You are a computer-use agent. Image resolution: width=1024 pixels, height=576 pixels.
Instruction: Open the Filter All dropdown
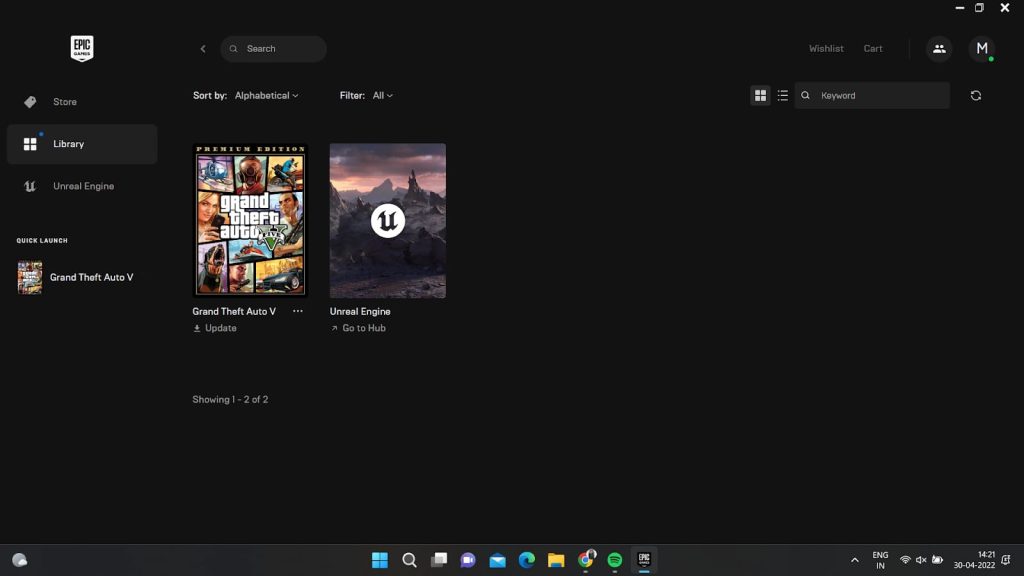point(383,95)
